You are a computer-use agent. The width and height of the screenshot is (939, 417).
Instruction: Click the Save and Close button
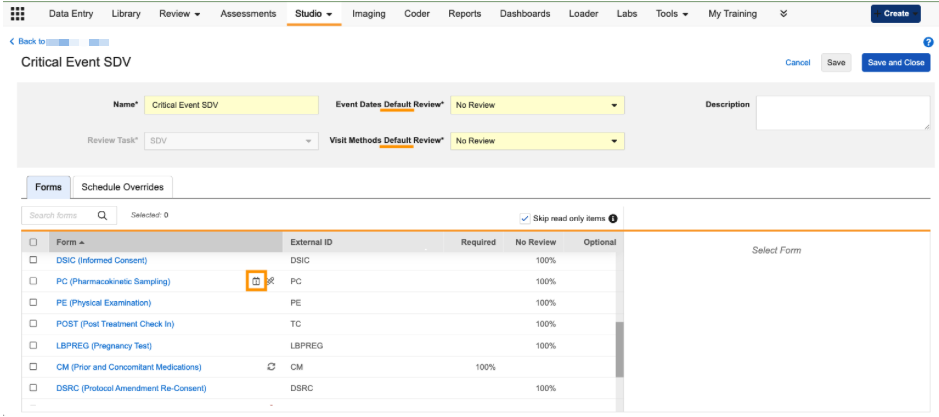point(895,63)
